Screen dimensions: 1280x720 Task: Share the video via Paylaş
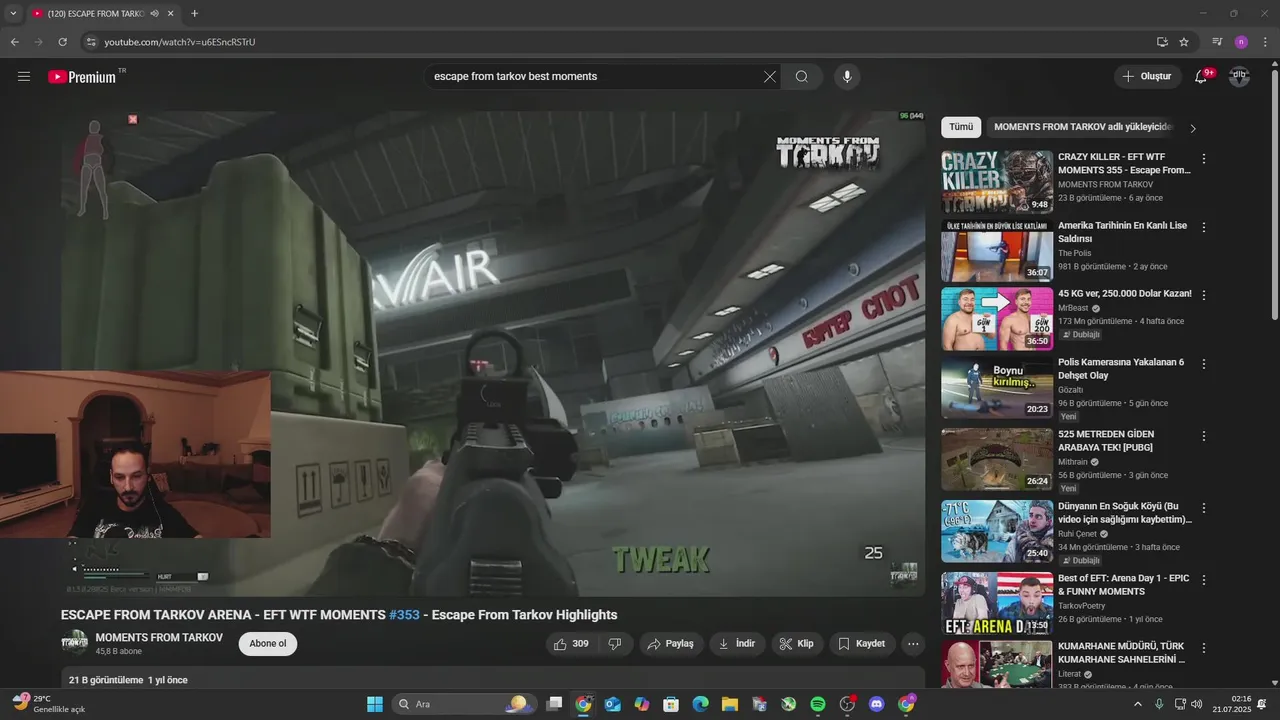click(672, 644)
